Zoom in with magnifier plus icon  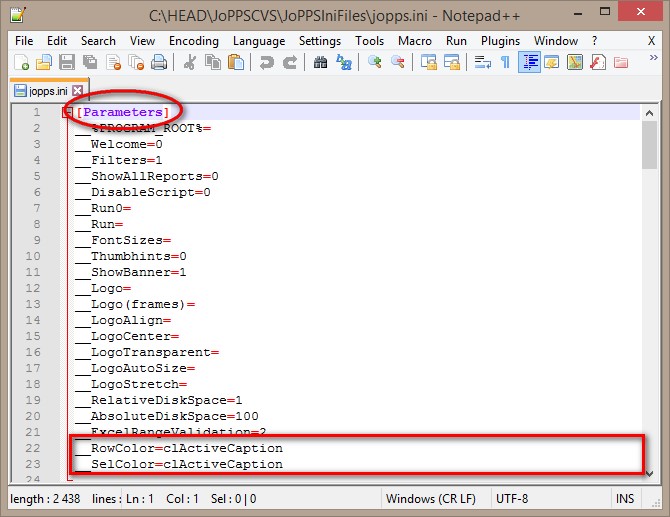375,62
